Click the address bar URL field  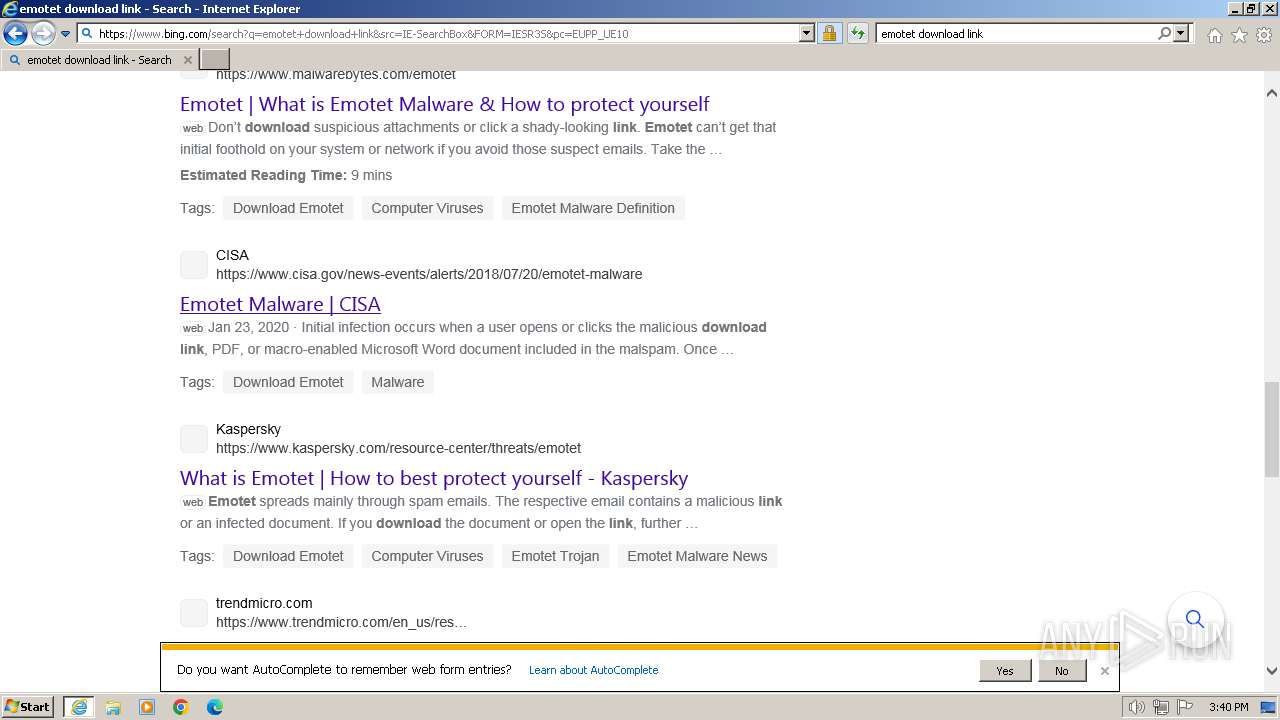tap(437, 33)
